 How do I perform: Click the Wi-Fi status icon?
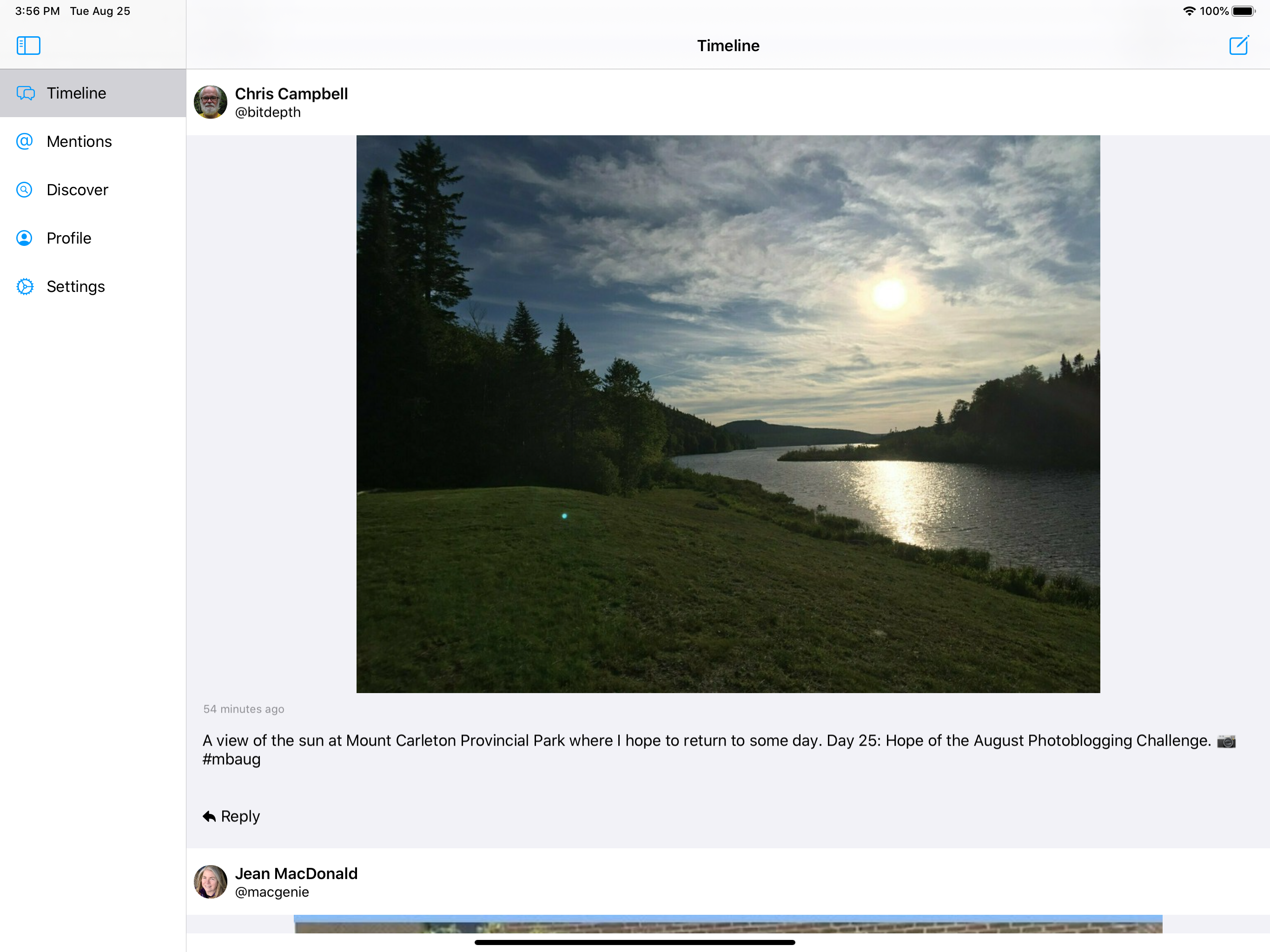point(1189,11)
